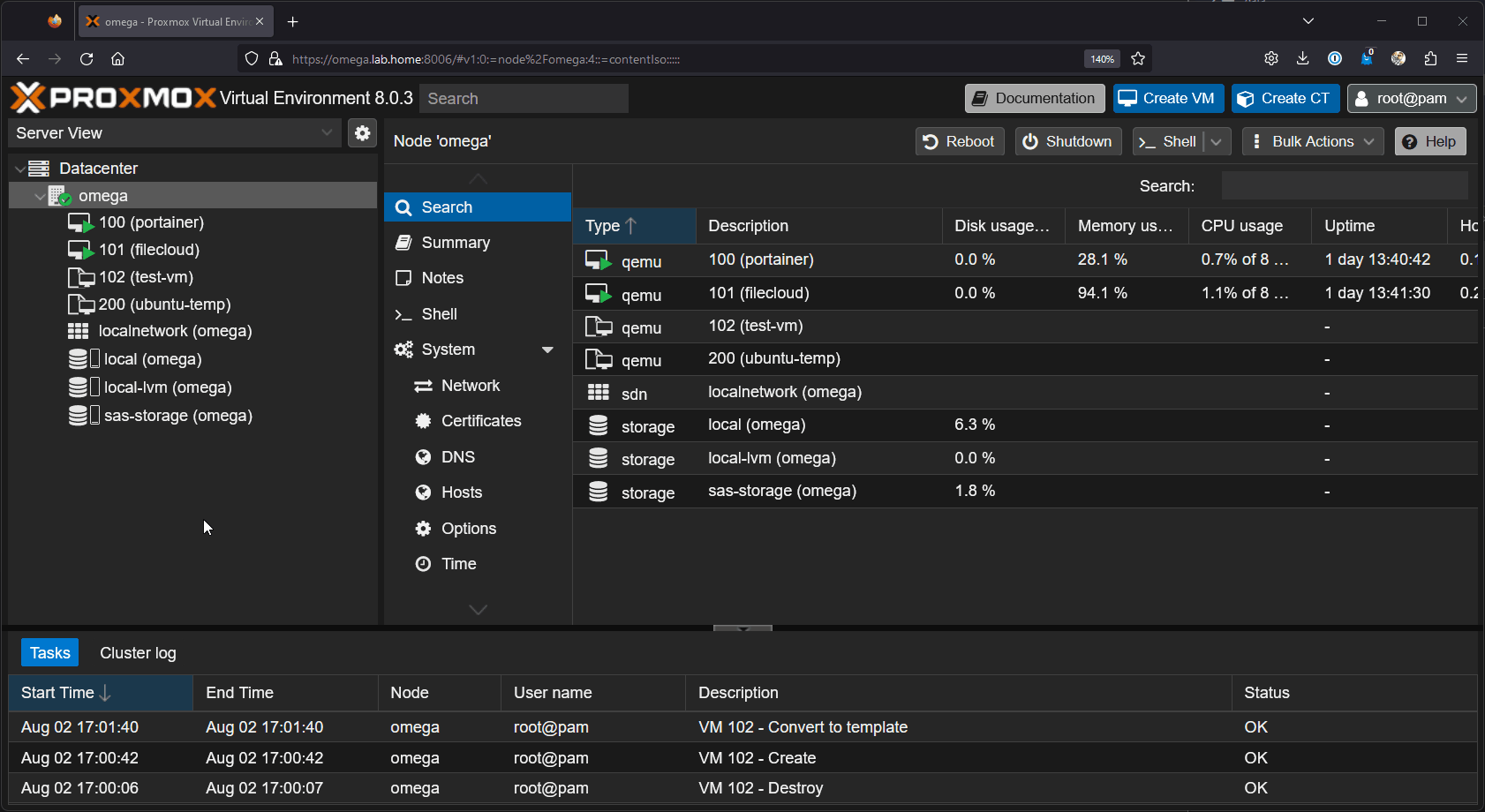Click the Reboot button

[x=960, y=141]
